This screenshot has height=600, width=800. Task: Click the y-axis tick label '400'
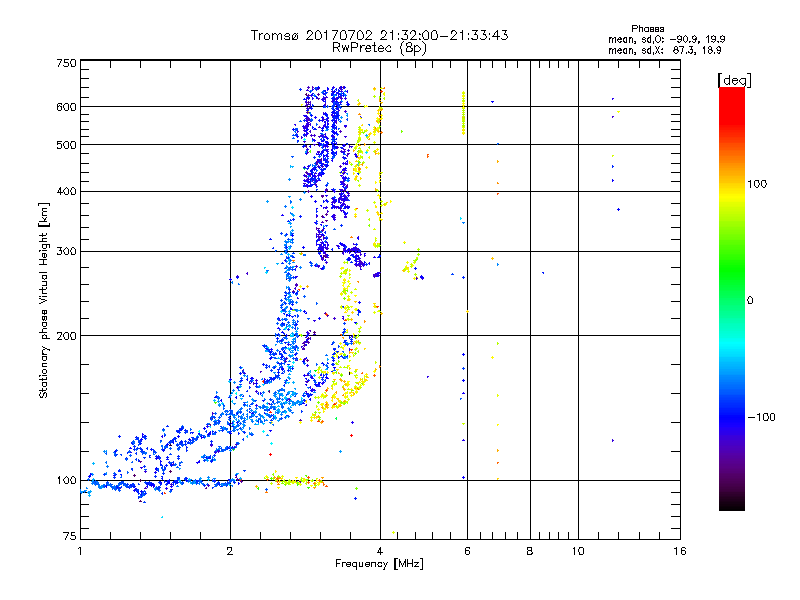[66, 191]
